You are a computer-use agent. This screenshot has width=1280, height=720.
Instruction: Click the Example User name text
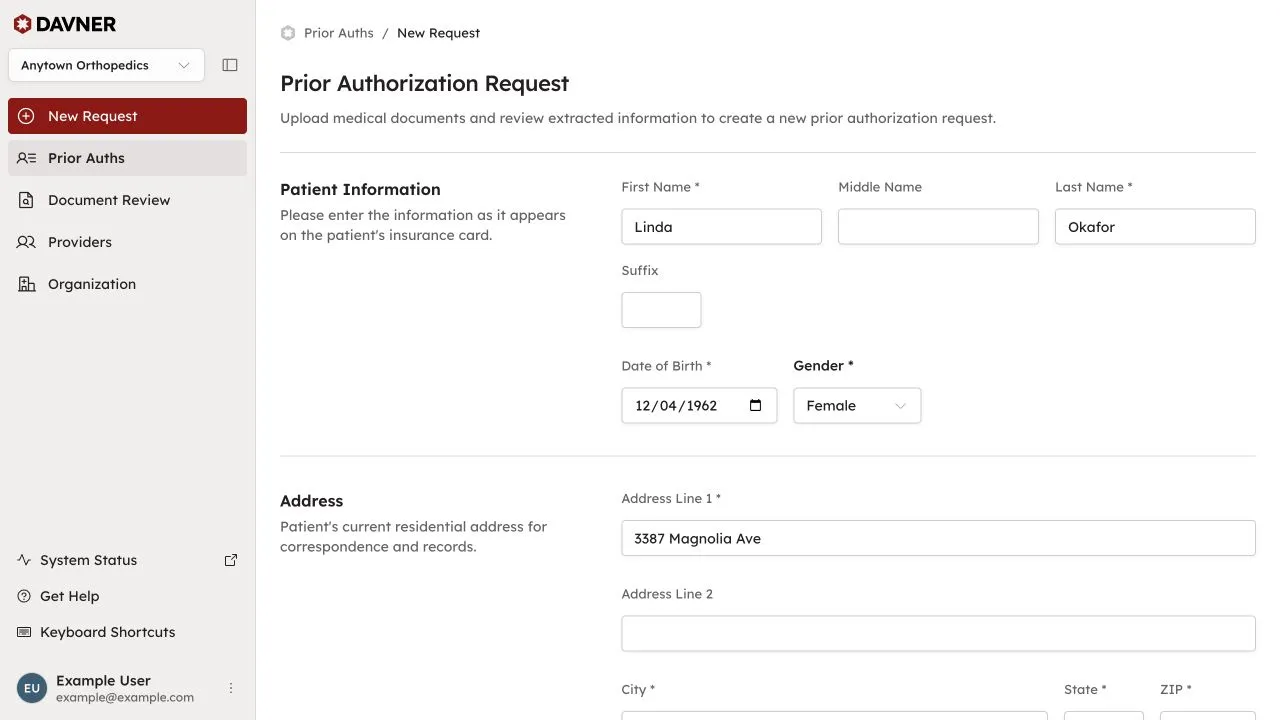[x=103, y=680]
